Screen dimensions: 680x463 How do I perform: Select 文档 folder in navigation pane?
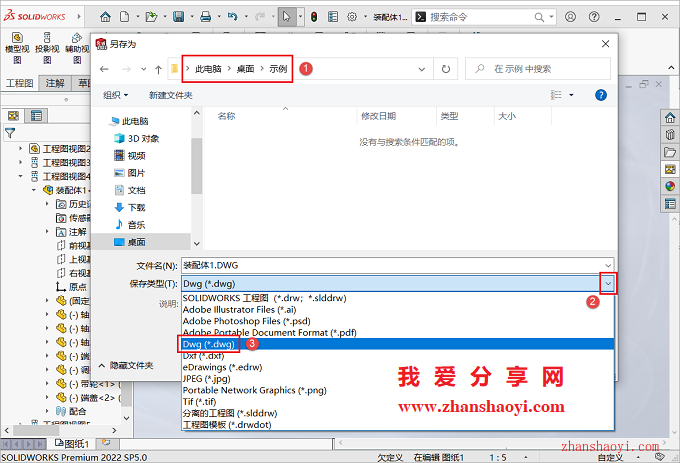coord(130,190)
